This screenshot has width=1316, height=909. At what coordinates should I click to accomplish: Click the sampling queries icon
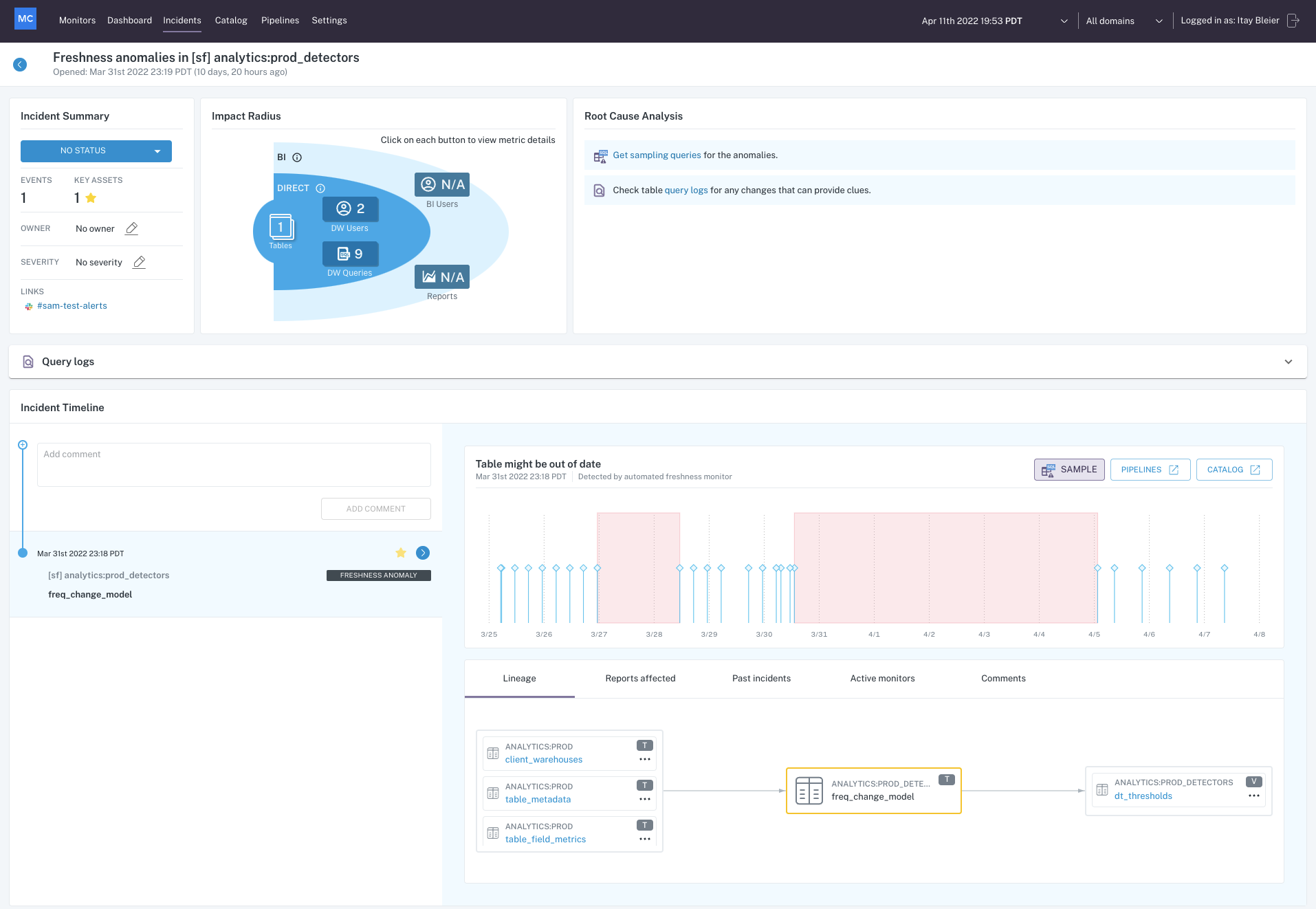point(600,156)
